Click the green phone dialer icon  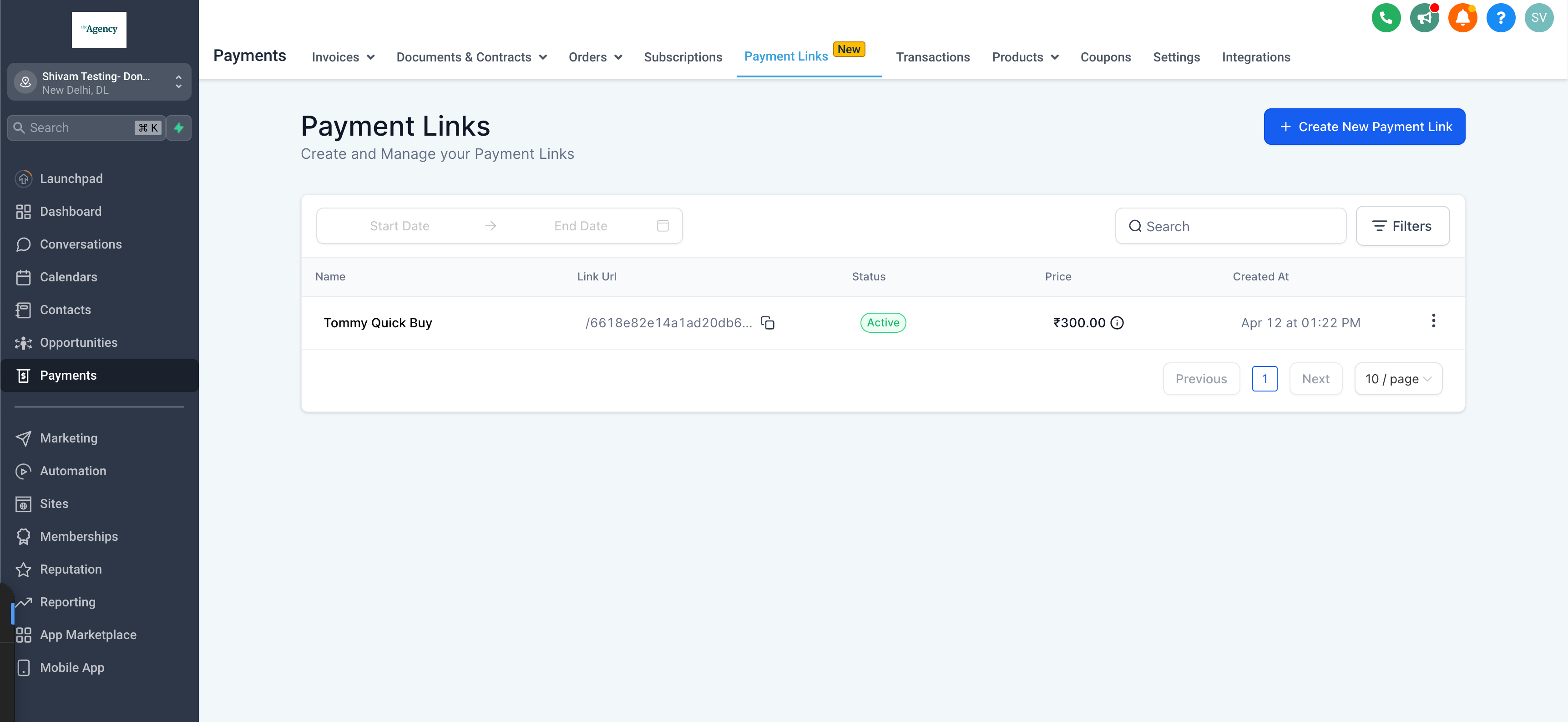point(1386,18)
